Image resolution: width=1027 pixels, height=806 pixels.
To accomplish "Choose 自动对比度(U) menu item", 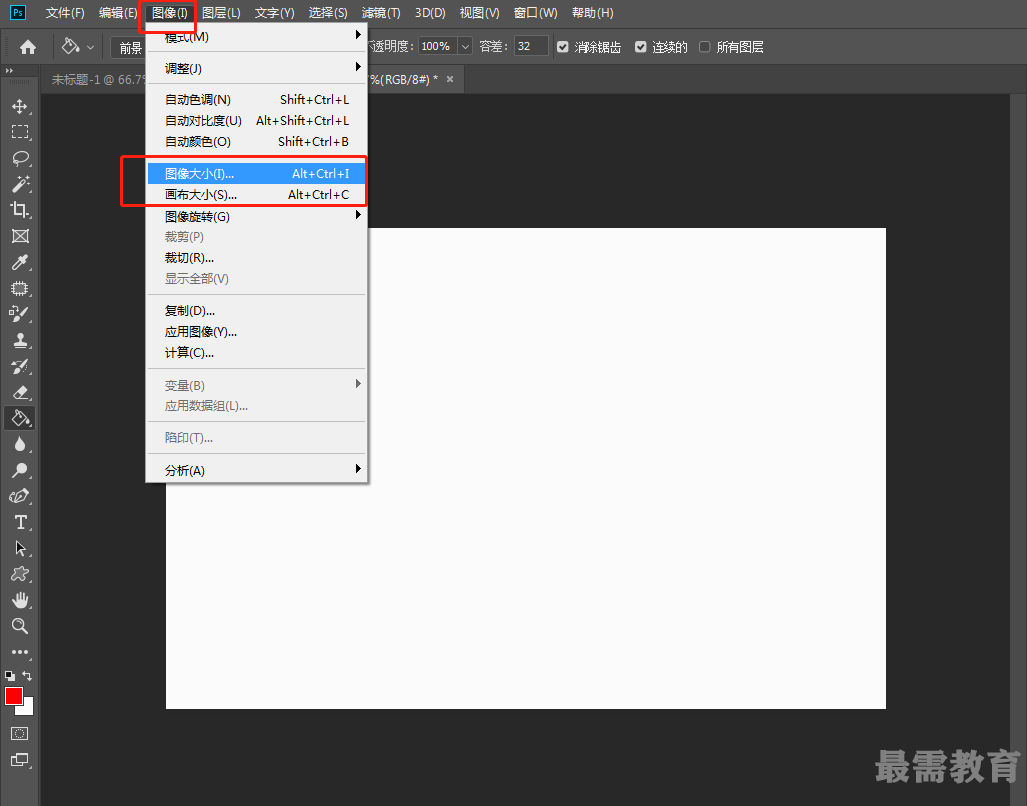I will click(x=255, y=120).
